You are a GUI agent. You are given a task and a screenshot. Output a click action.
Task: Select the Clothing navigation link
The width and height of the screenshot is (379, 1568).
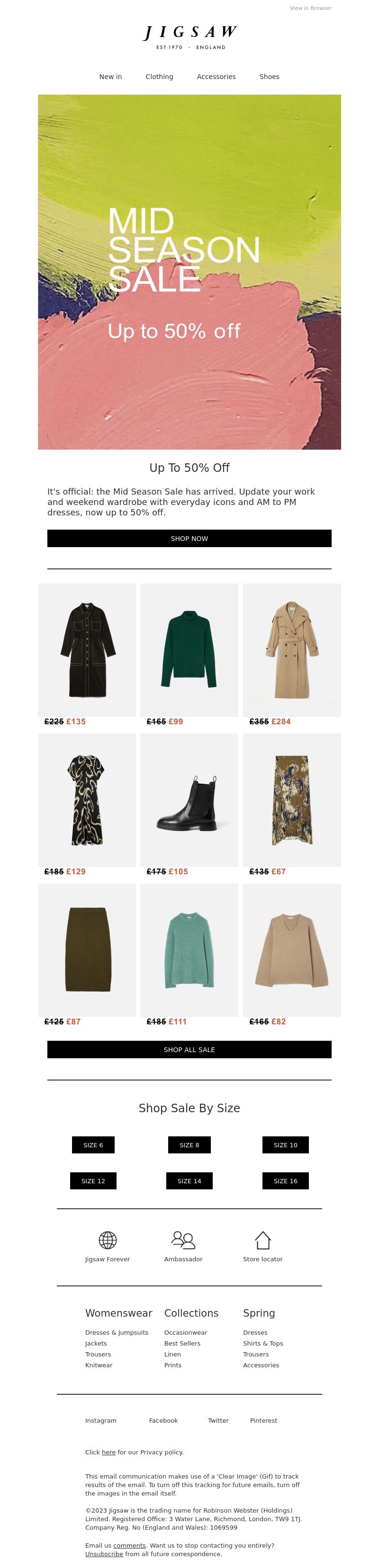coord(159,77)
